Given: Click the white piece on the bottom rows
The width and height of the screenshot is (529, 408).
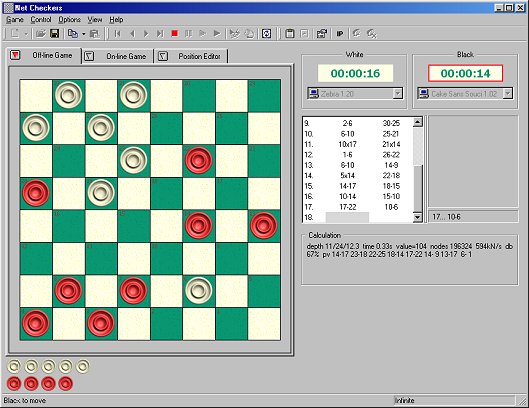Looking at the screenshot, I should point(199,290).
